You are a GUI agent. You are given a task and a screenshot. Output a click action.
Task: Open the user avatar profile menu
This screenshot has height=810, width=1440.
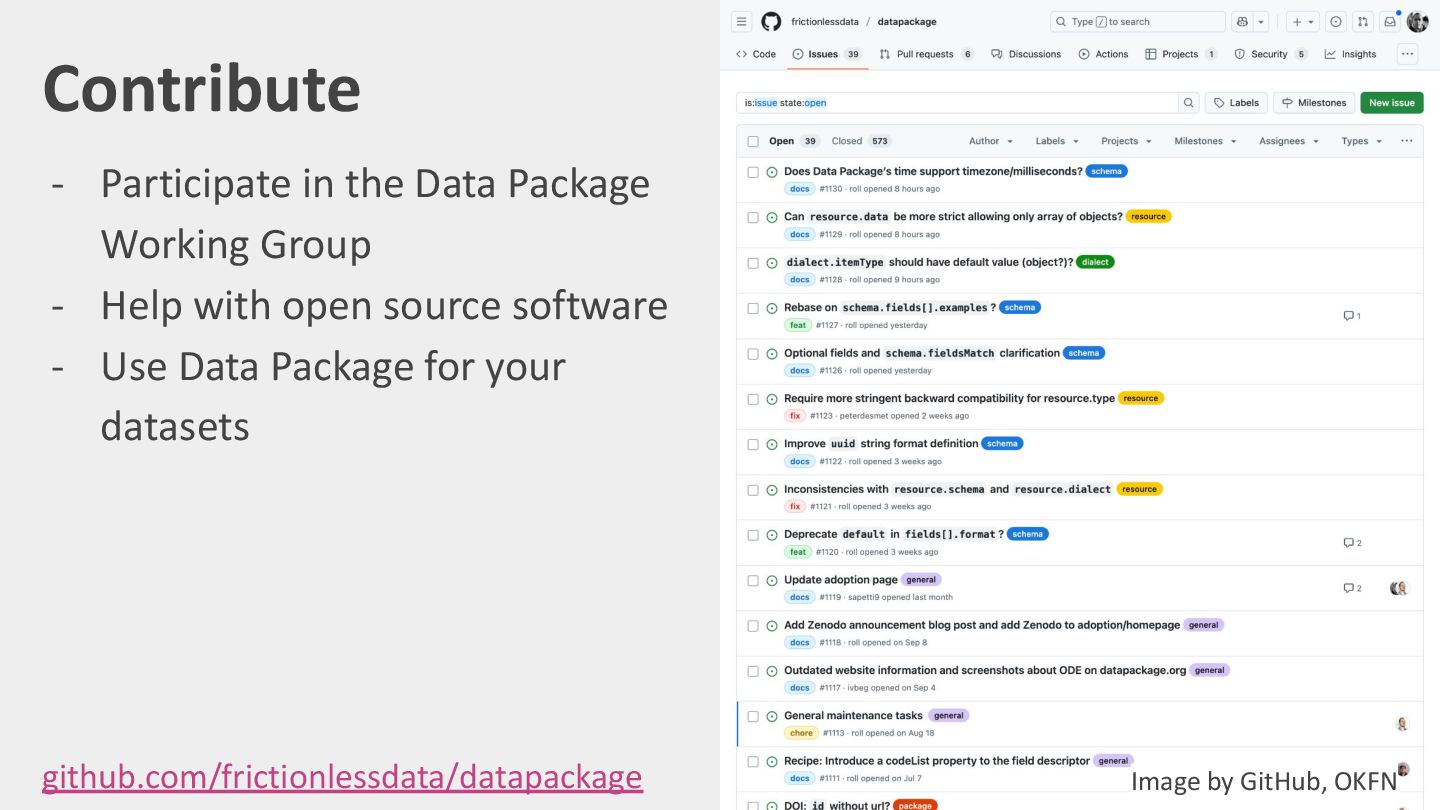[1417, 21]
